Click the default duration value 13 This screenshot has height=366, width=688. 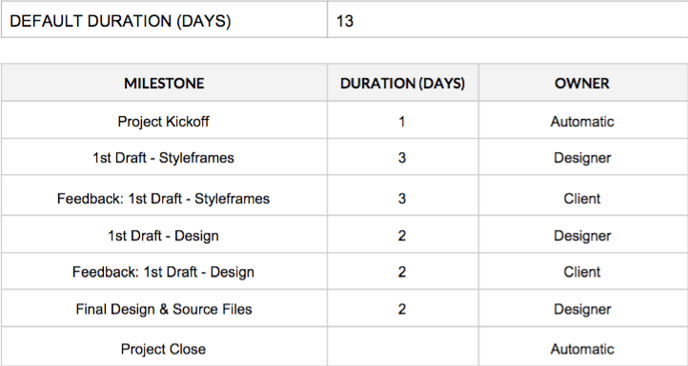345,21
